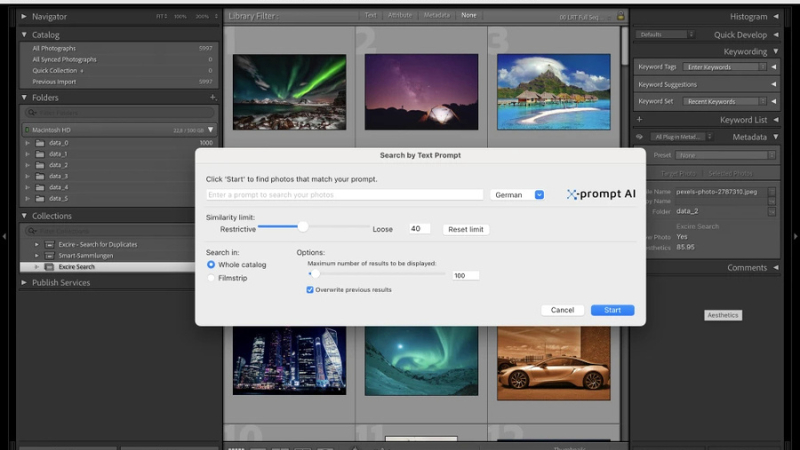Select the gold sports car thumbnail
Viewport: 800px width, 450px height.
click(554, 363)
